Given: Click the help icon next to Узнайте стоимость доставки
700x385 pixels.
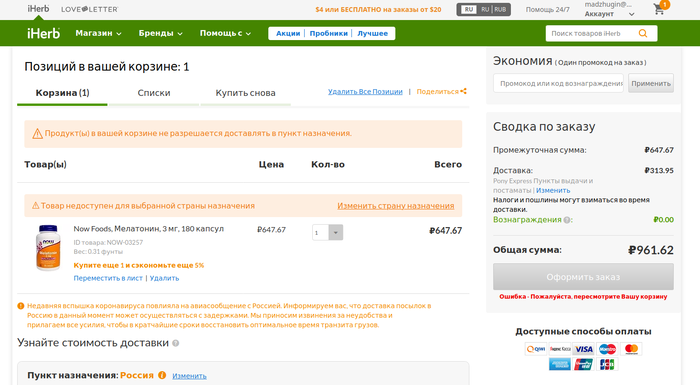Looking at the screenshot, I should (176, 343).
